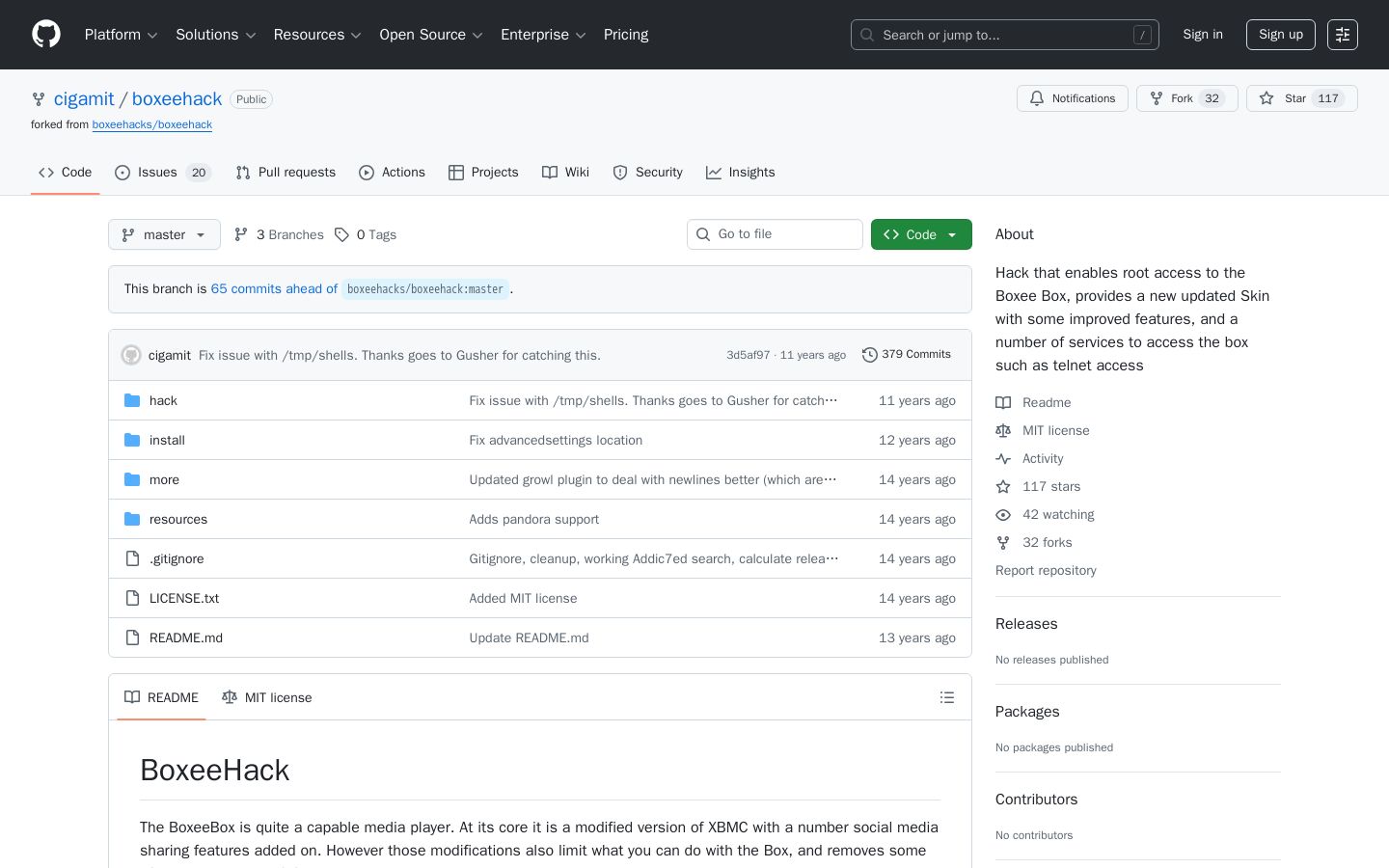View the 379 Commits history

tap(907, 355)
